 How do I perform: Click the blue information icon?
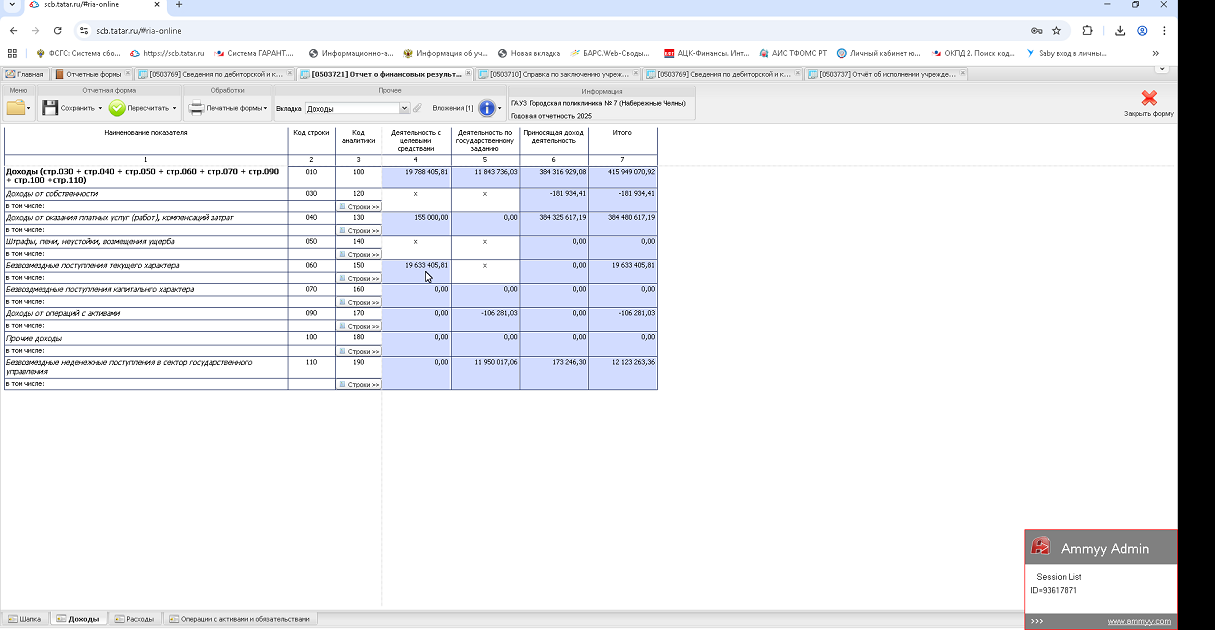[x=487, y=108]
